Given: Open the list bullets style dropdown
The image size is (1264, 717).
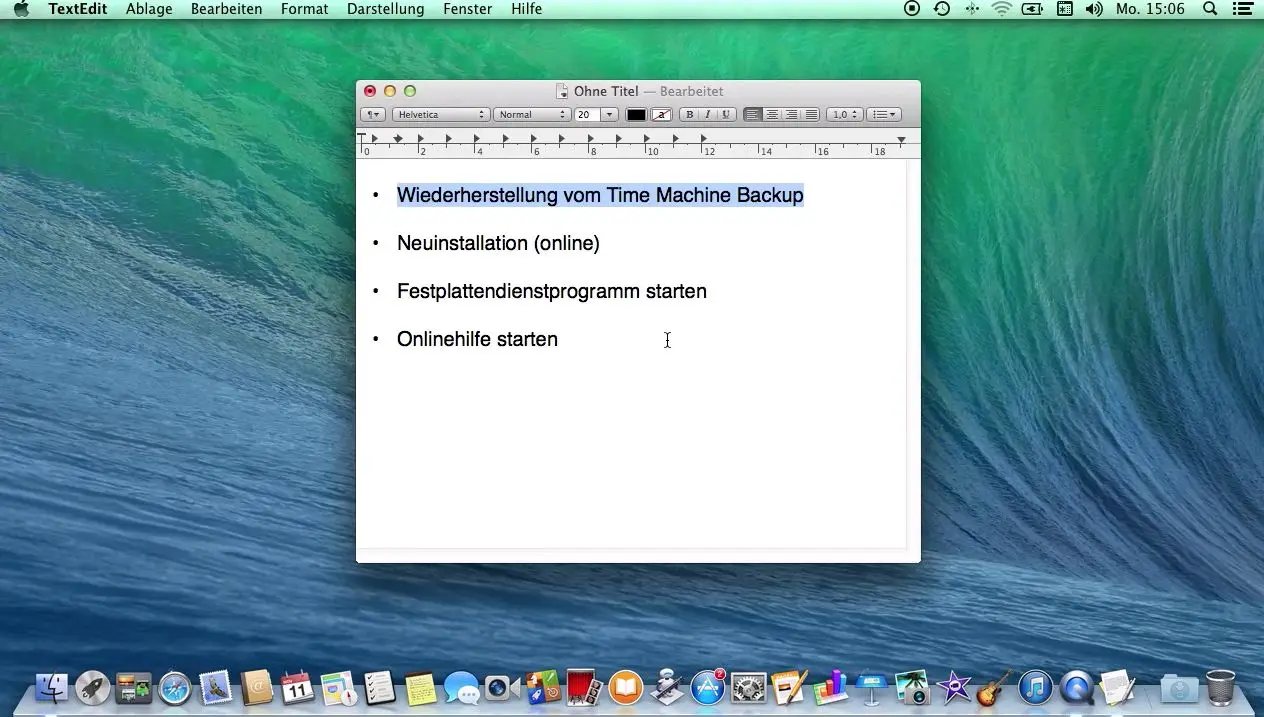Looking at the screenshot, I should (x=883, y=115).
